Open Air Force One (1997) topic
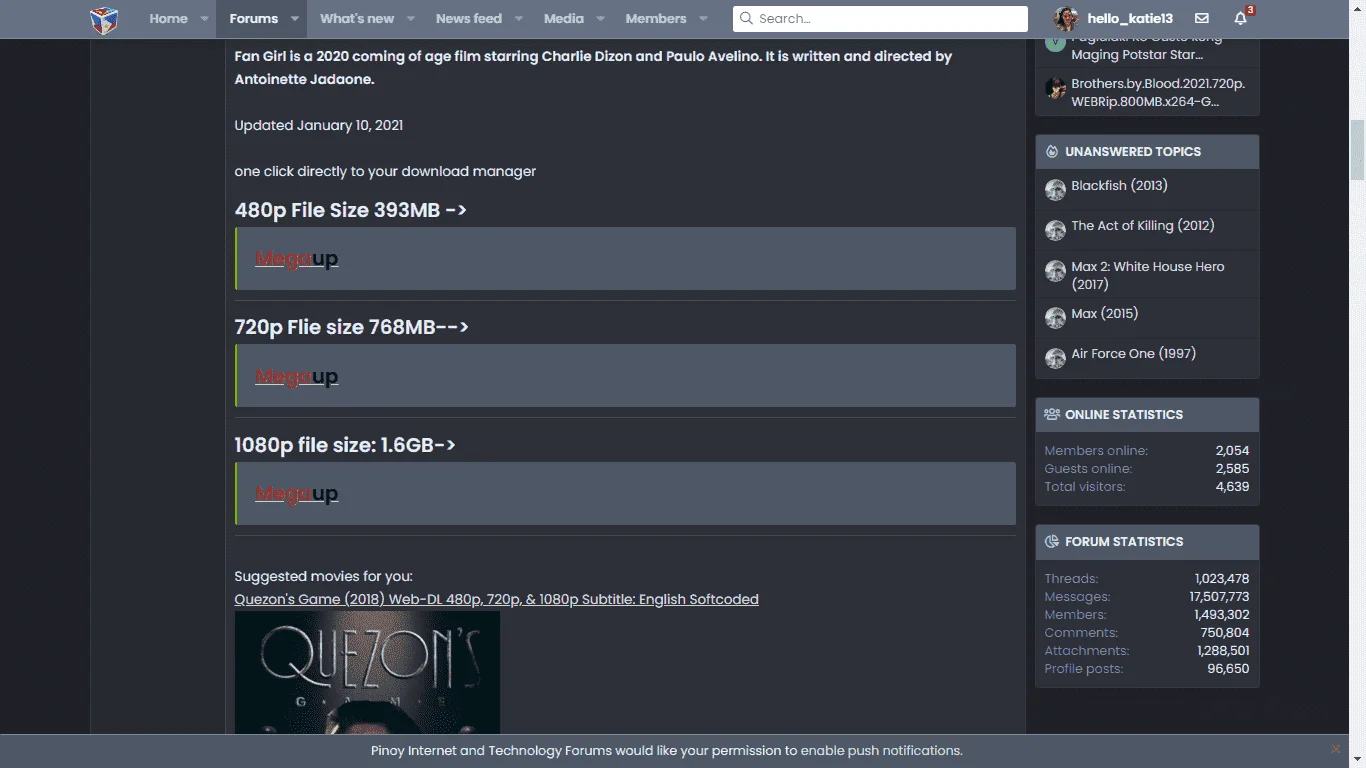1366x768 pixels. 1133,353
